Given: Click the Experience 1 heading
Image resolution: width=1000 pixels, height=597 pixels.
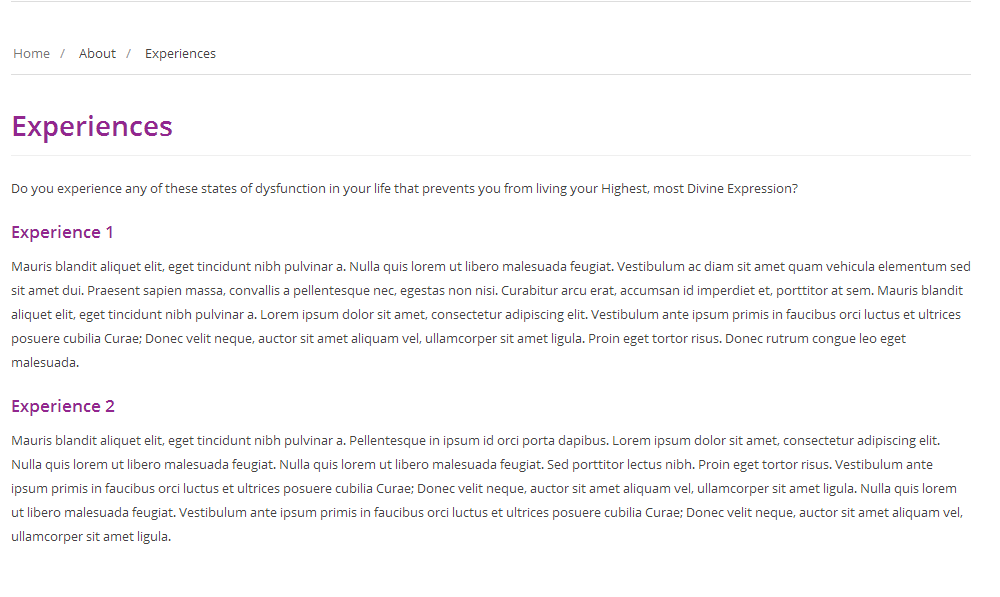Looking at the screenshot, I should (x=62, y=232).
